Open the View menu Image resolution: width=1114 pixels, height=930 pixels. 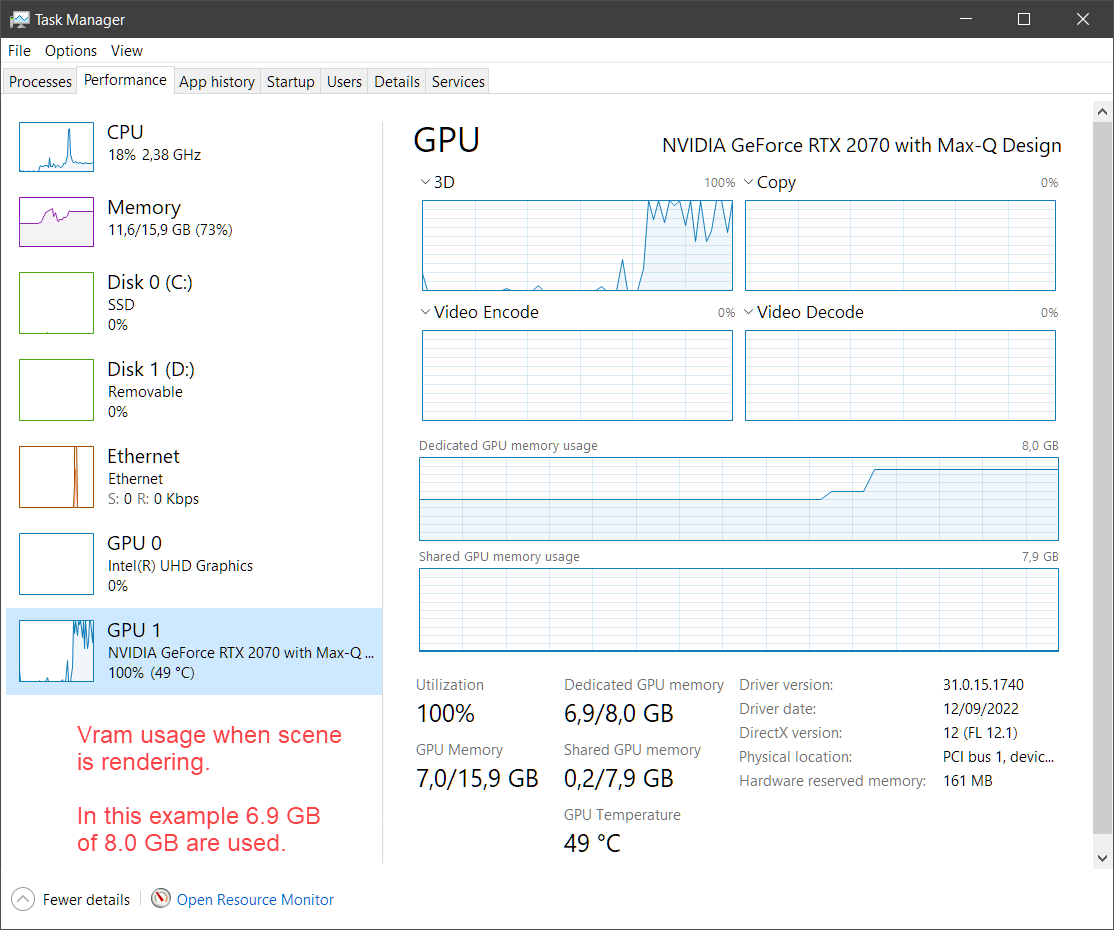127,51
